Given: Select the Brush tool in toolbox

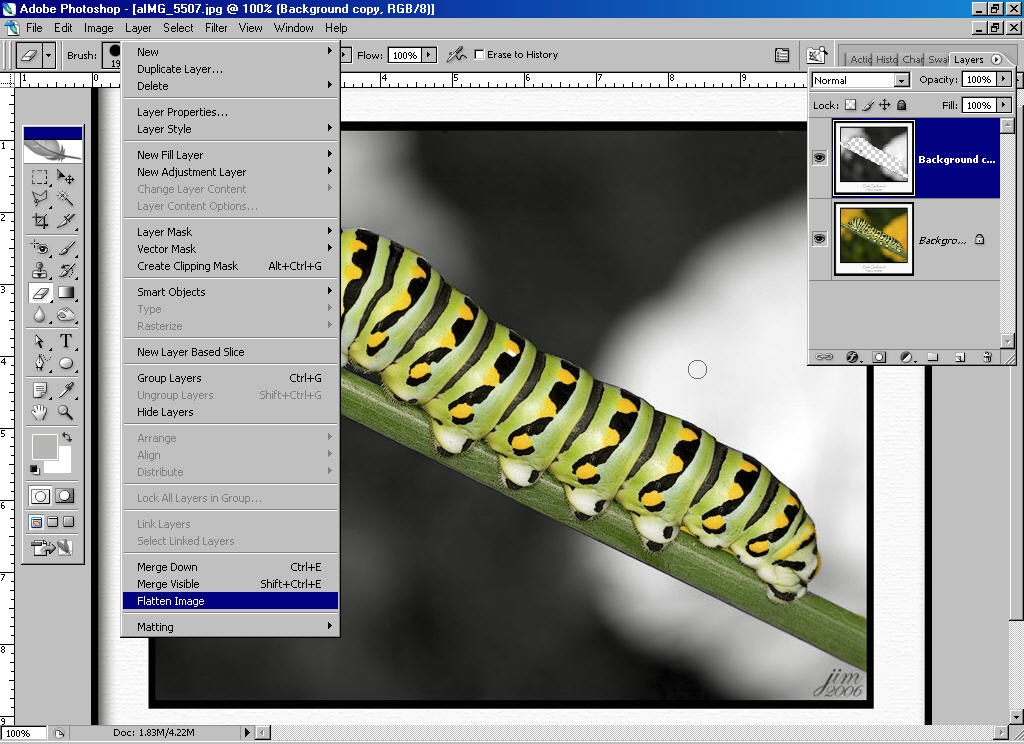Looking at the screenshot, I should 65,248.
